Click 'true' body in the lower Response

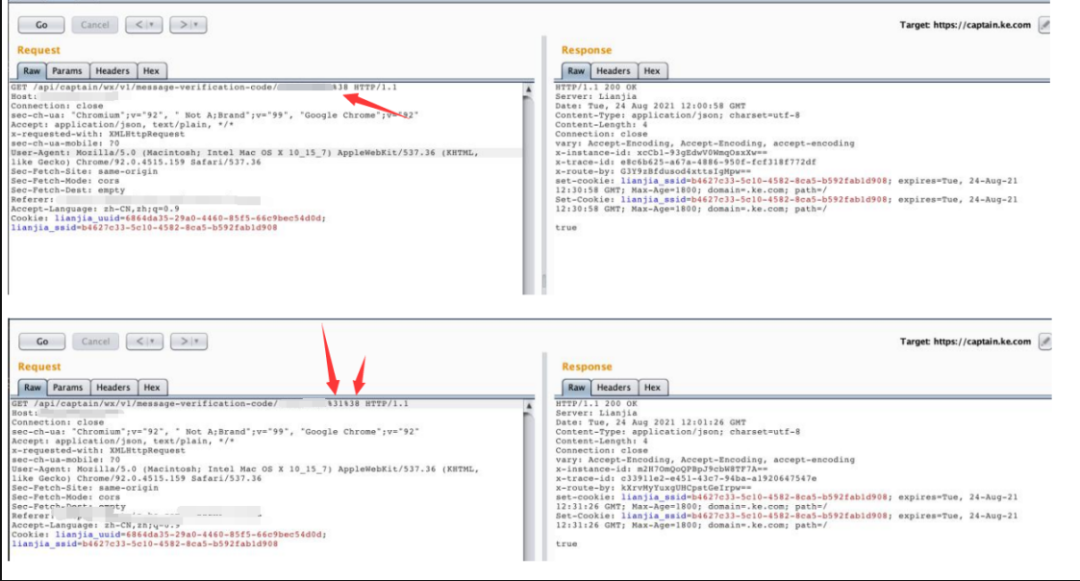[x=566, y=544]
